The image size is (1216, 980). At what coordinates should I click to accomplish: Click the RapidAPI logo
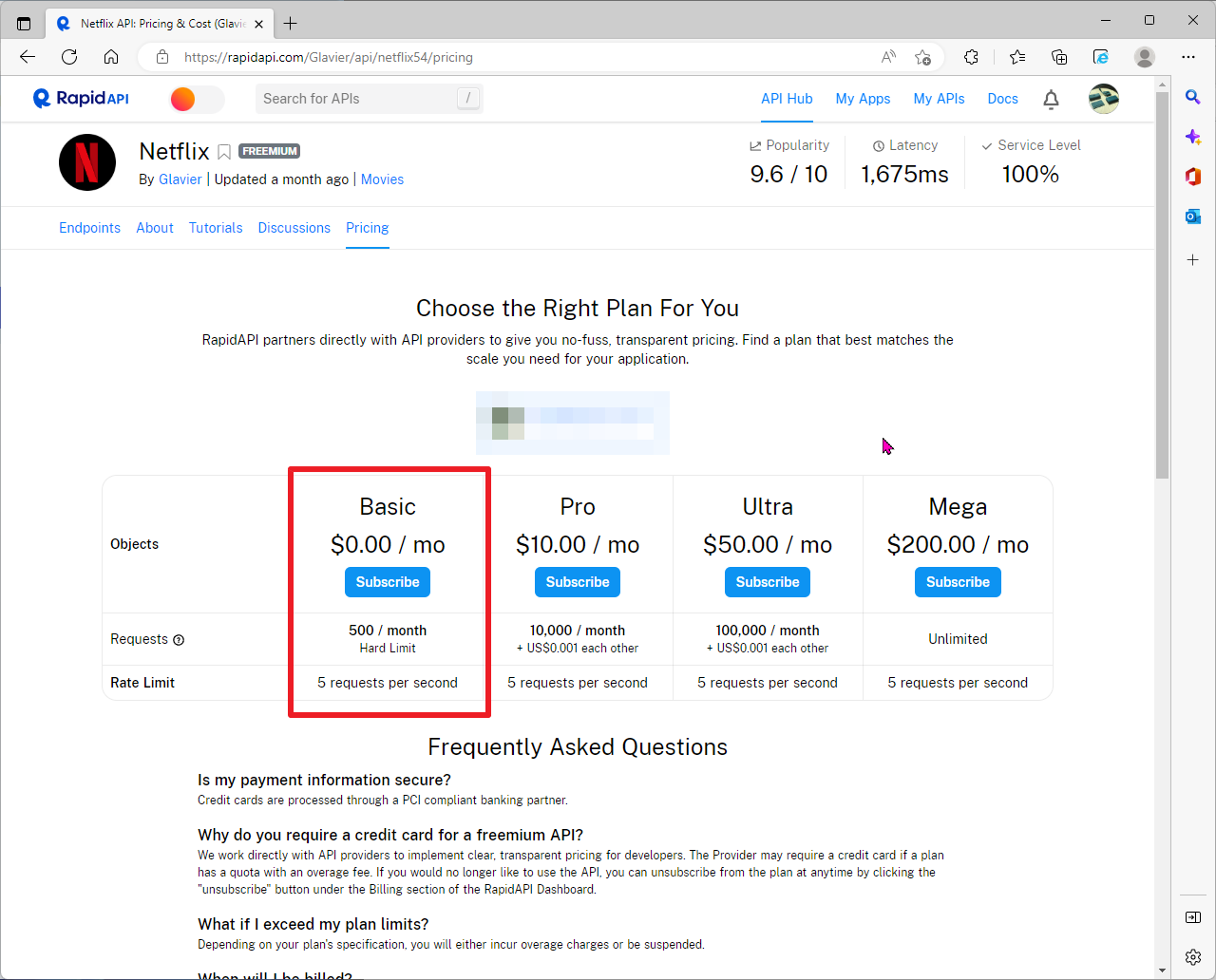point(81,99)
